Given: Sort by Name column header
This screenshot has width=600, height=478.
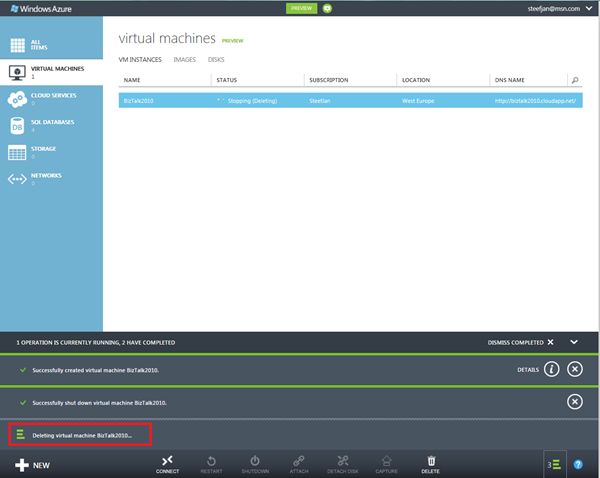Looking at the screenshot, I should [x=132, y=80].
